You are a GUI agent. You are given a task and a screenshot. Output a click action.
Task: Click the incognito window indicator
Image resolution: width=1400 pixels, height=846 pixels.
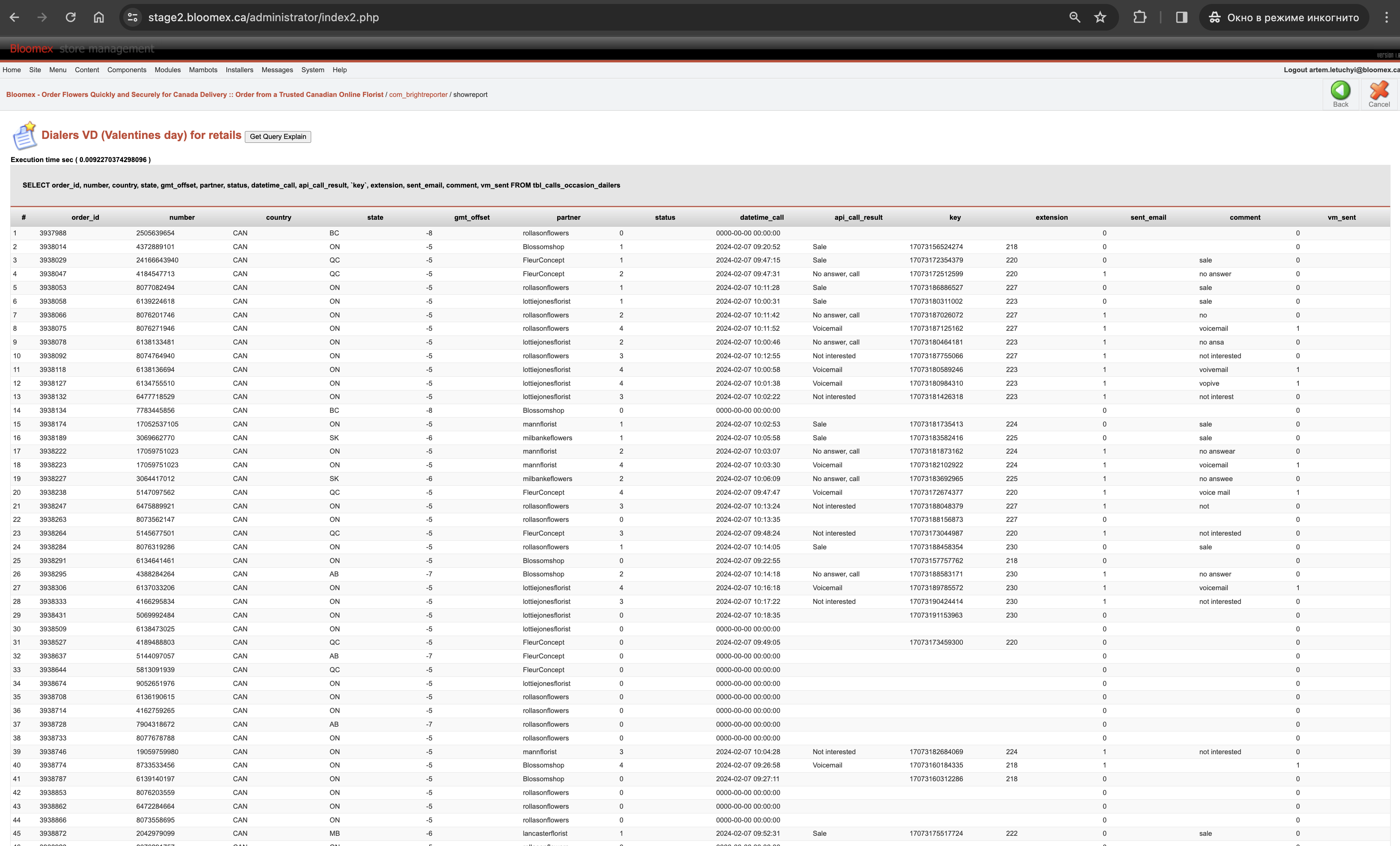pos(1284,18)
